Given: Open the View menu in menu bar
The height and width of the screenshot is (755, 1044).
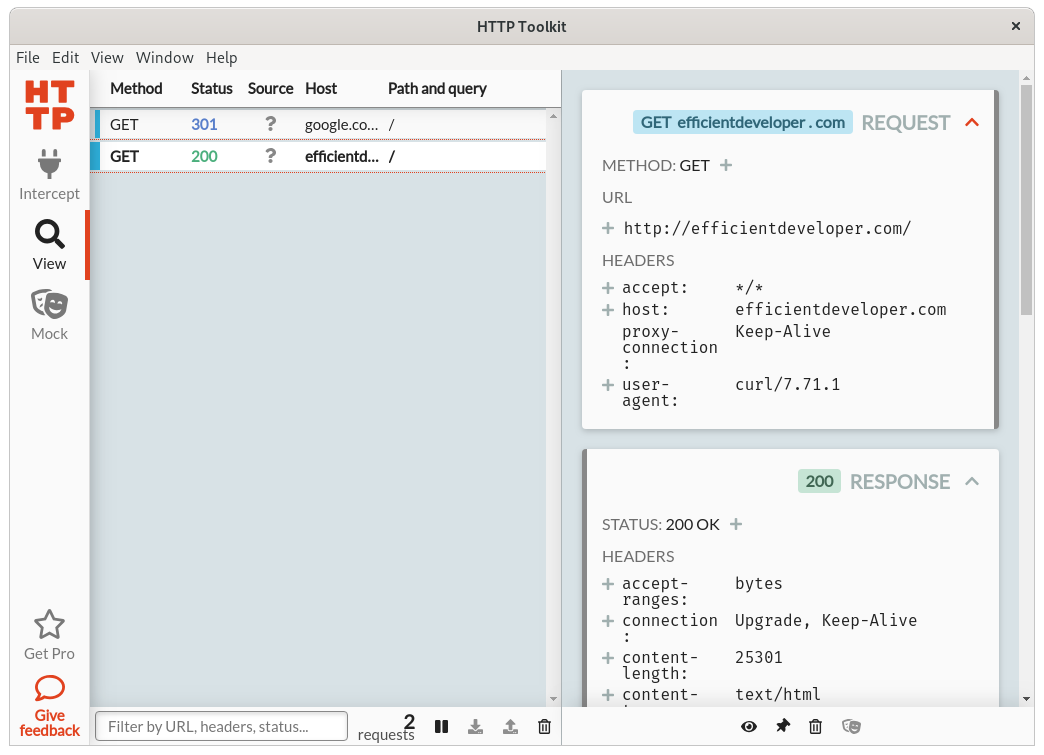Looking at the screenshot, I should pos(107,58).
